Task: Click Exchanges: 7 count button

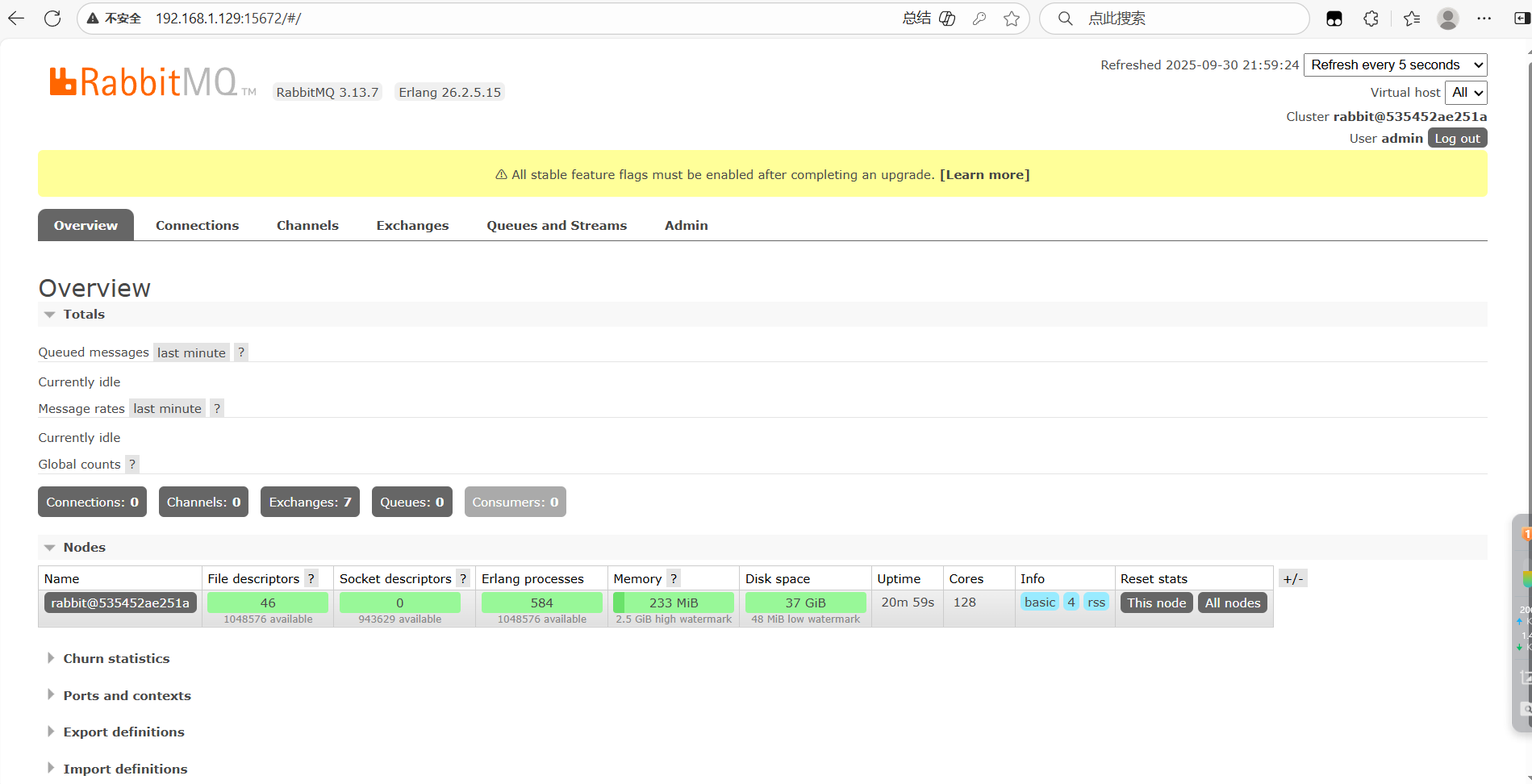Action: [x=310, y=502]
